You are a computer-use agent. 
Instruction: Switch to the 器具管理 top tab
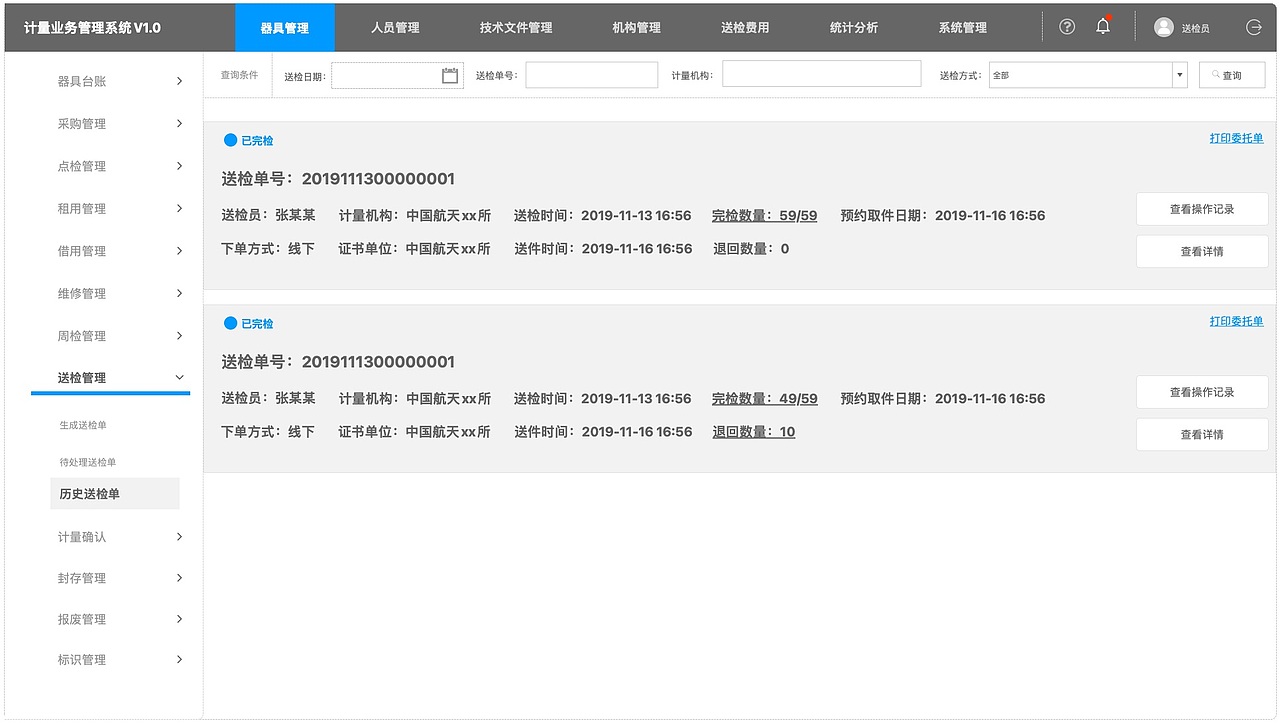click(x=285, y=28)
